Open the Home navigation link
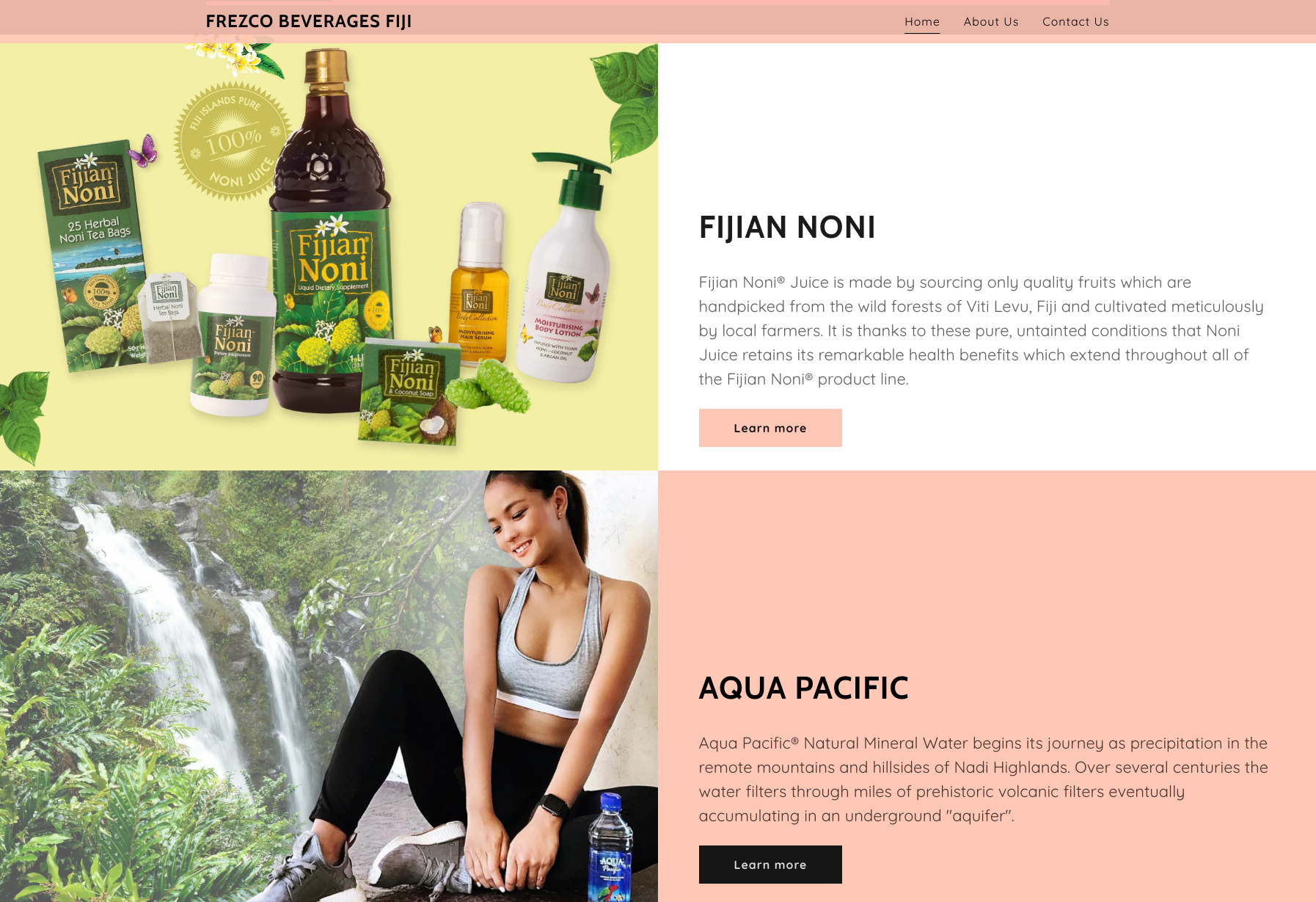 (x=922, y=22)
